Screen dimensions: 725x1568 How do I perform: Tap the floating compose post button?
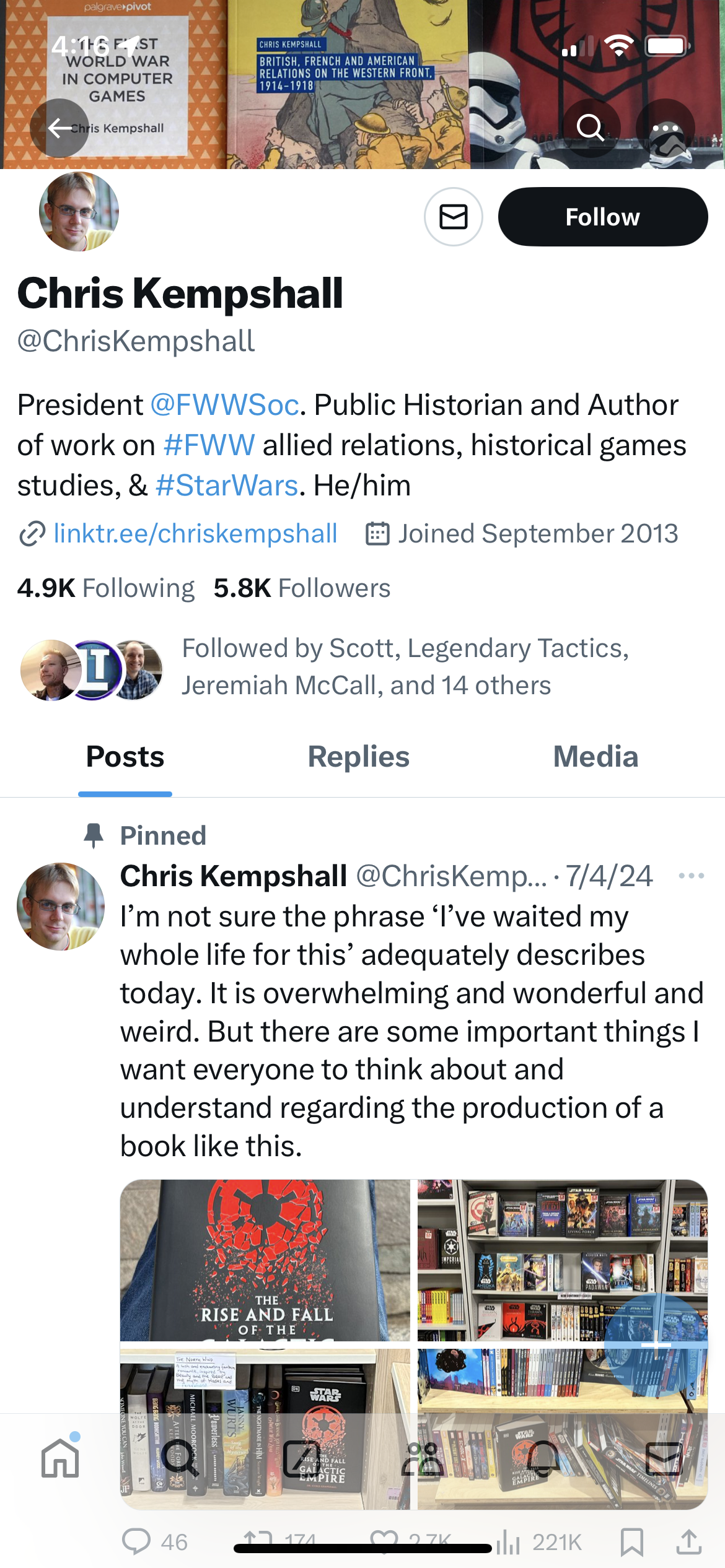(x=656, y=1345)
